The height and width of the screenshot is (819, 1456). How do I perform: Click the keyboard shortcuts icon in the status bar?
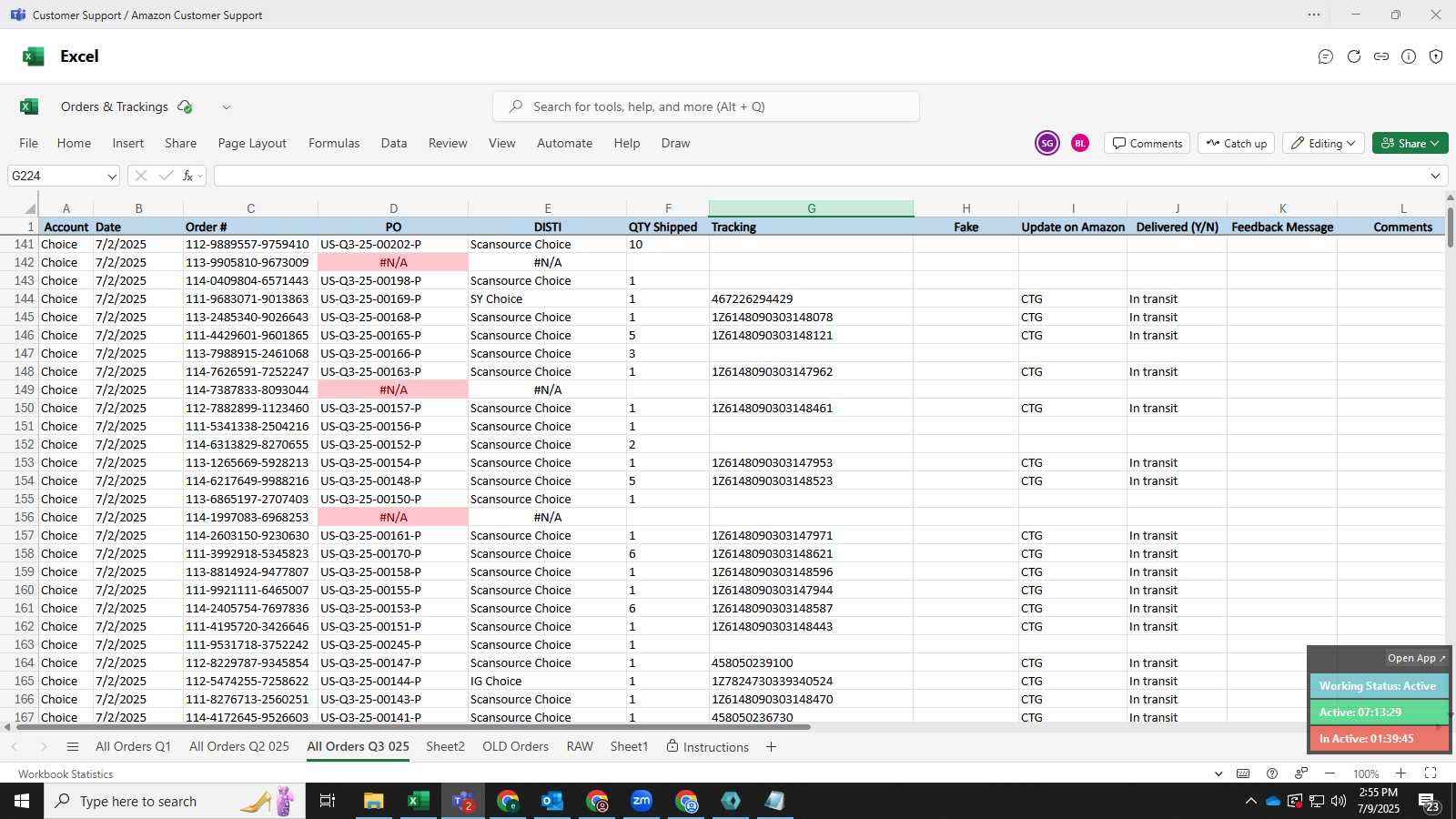pos(1243,773)
